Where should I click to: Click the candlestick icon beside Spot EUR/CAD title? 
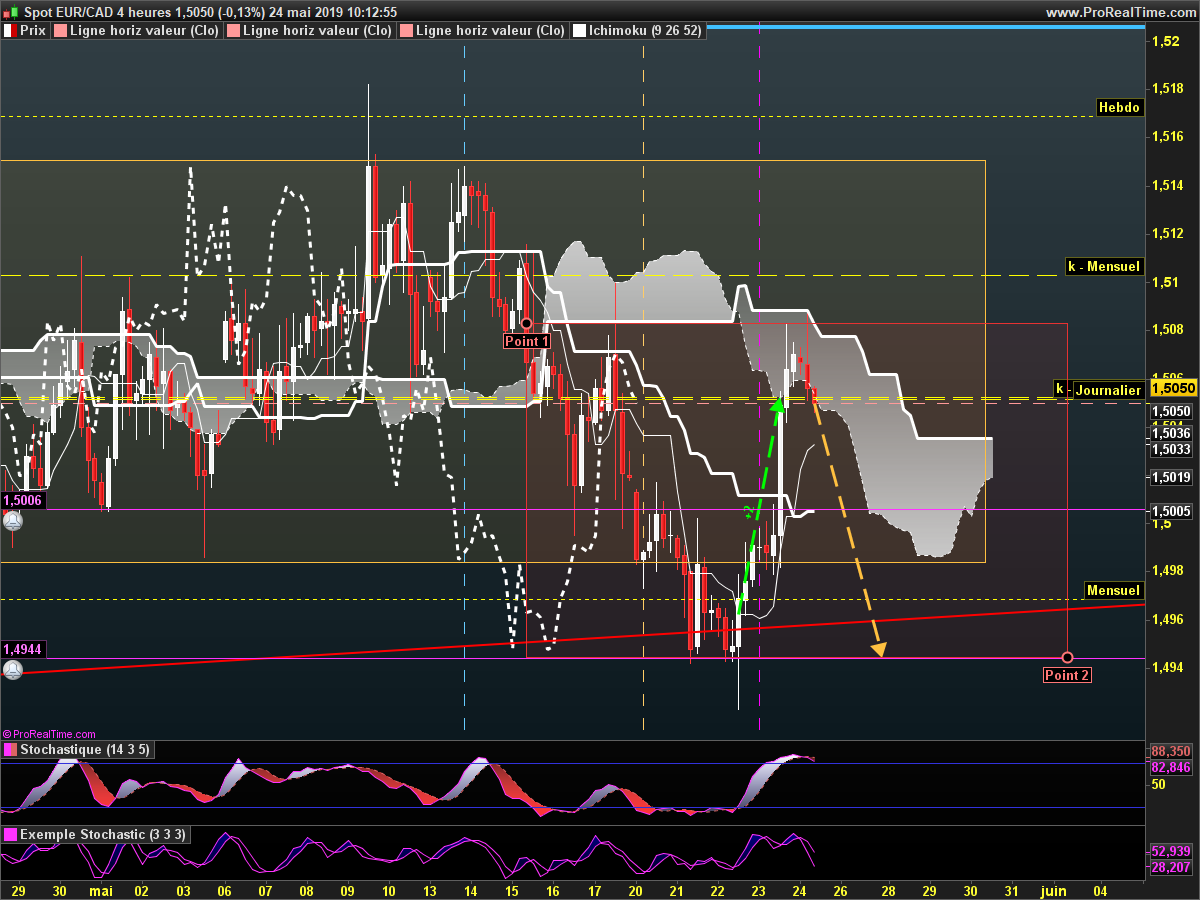pyautogui.click(x=10, y=13)
